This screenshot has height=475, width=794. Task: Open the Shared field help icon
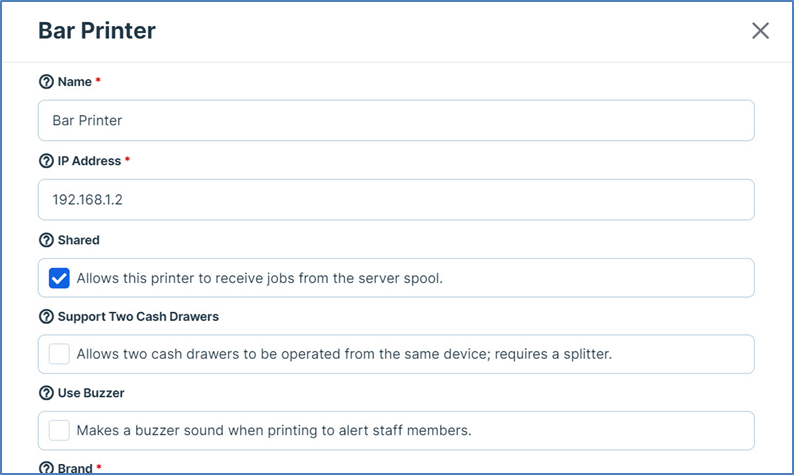(46, 240)
